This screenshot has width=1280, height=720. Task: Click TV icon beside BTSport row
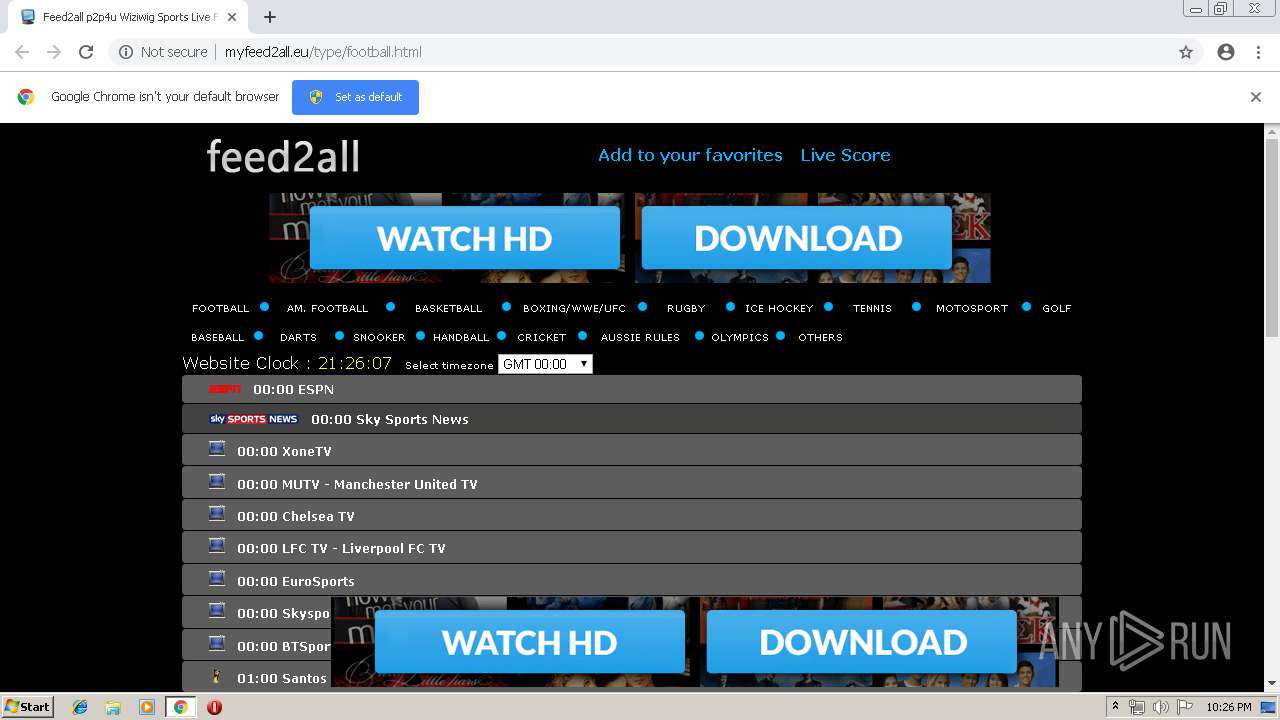pos(217,644)
